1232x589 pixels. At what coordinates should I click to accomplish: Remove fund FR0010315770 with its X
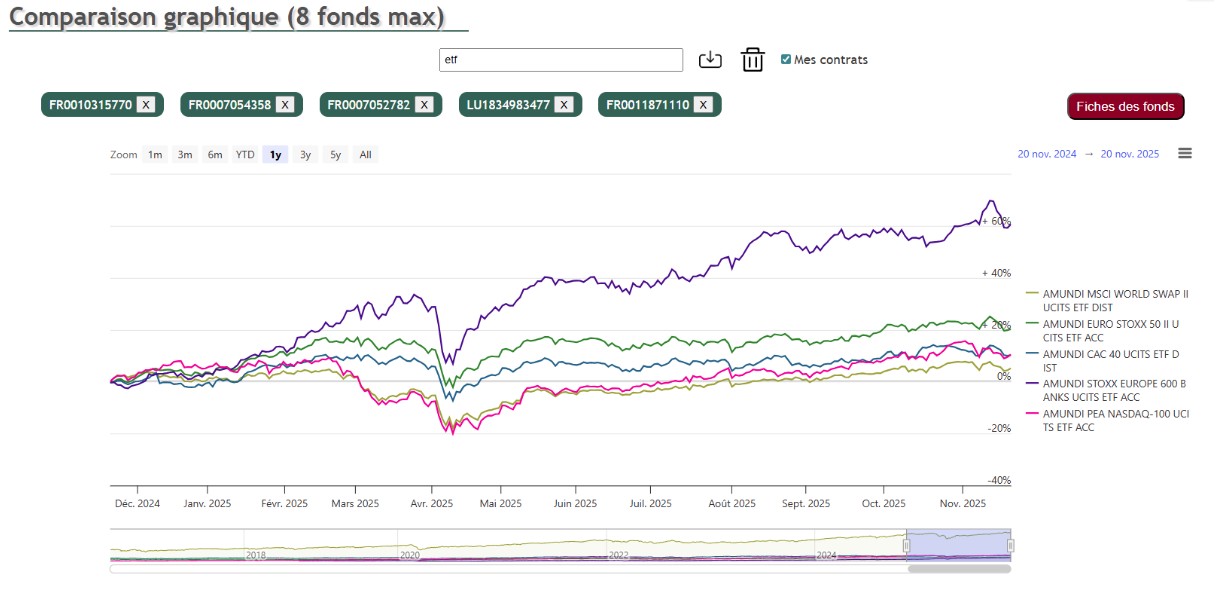pos(145,104)
